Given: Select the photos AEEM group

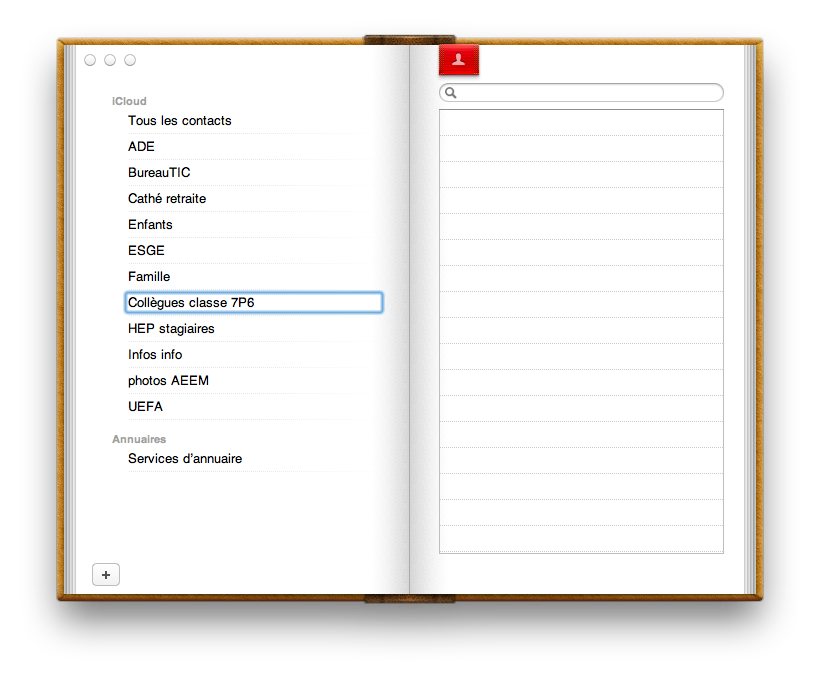Looking at the screenshot, I should [168, 381].
